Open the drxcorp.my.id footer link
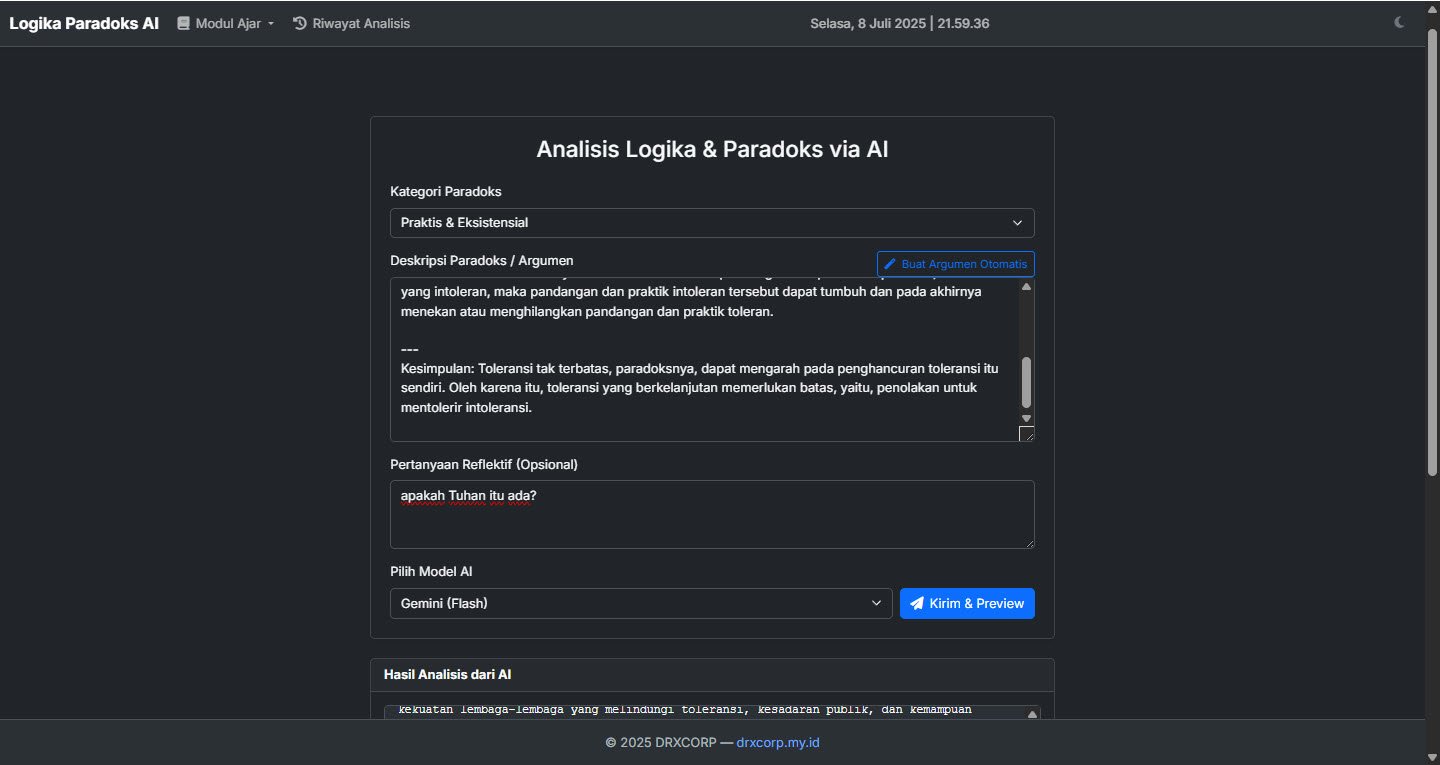 tap(778, 742)
